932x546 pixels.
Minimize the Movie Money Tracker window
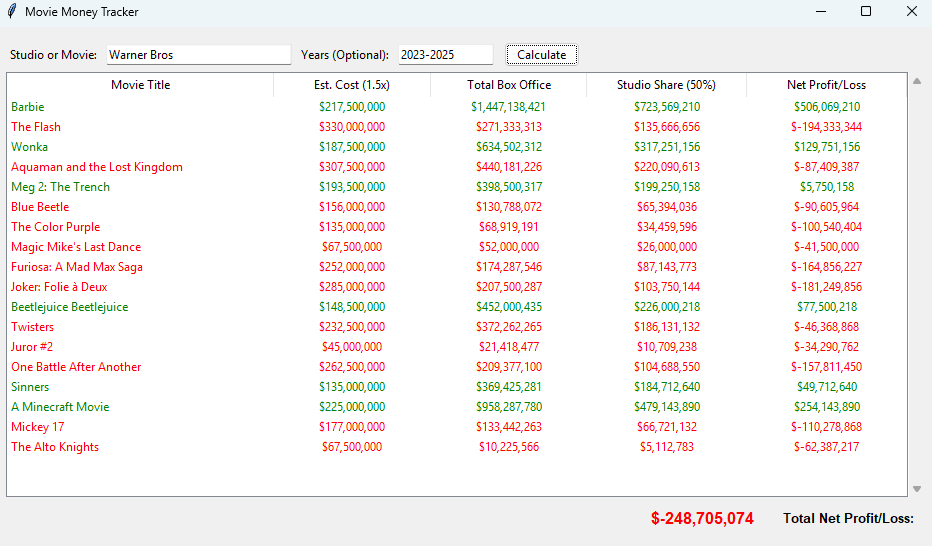821,11
